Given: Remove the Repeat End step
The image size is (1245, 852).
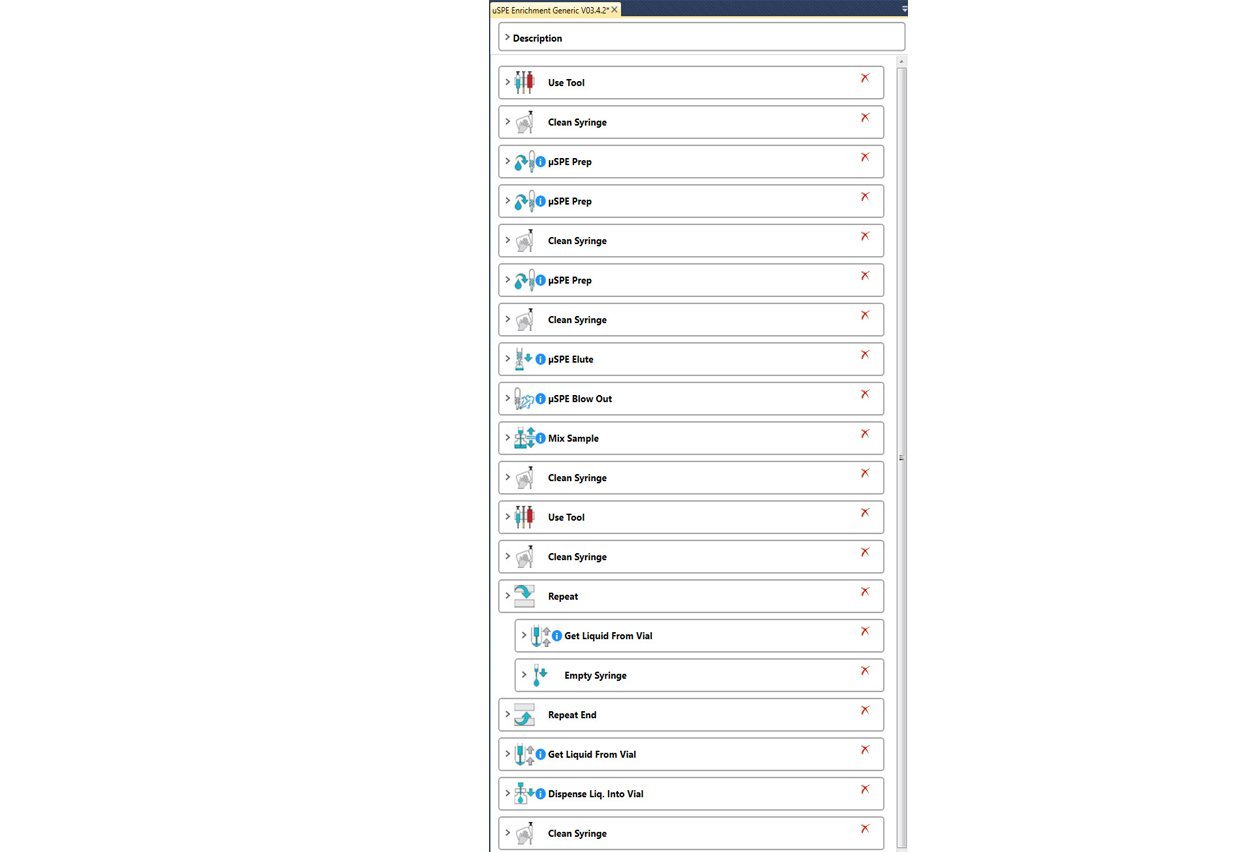Looking at the screenshot, I should tap(865, 710).
